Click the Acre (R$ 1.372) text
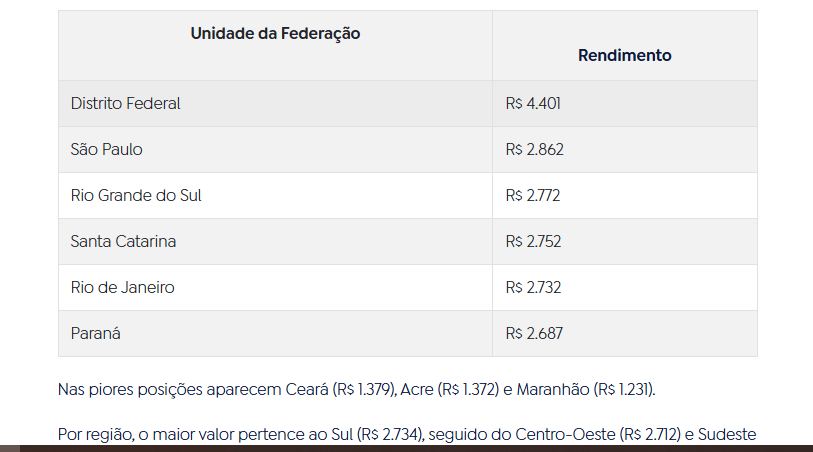This screenshot has height=452, width=813. click(450, 389)
